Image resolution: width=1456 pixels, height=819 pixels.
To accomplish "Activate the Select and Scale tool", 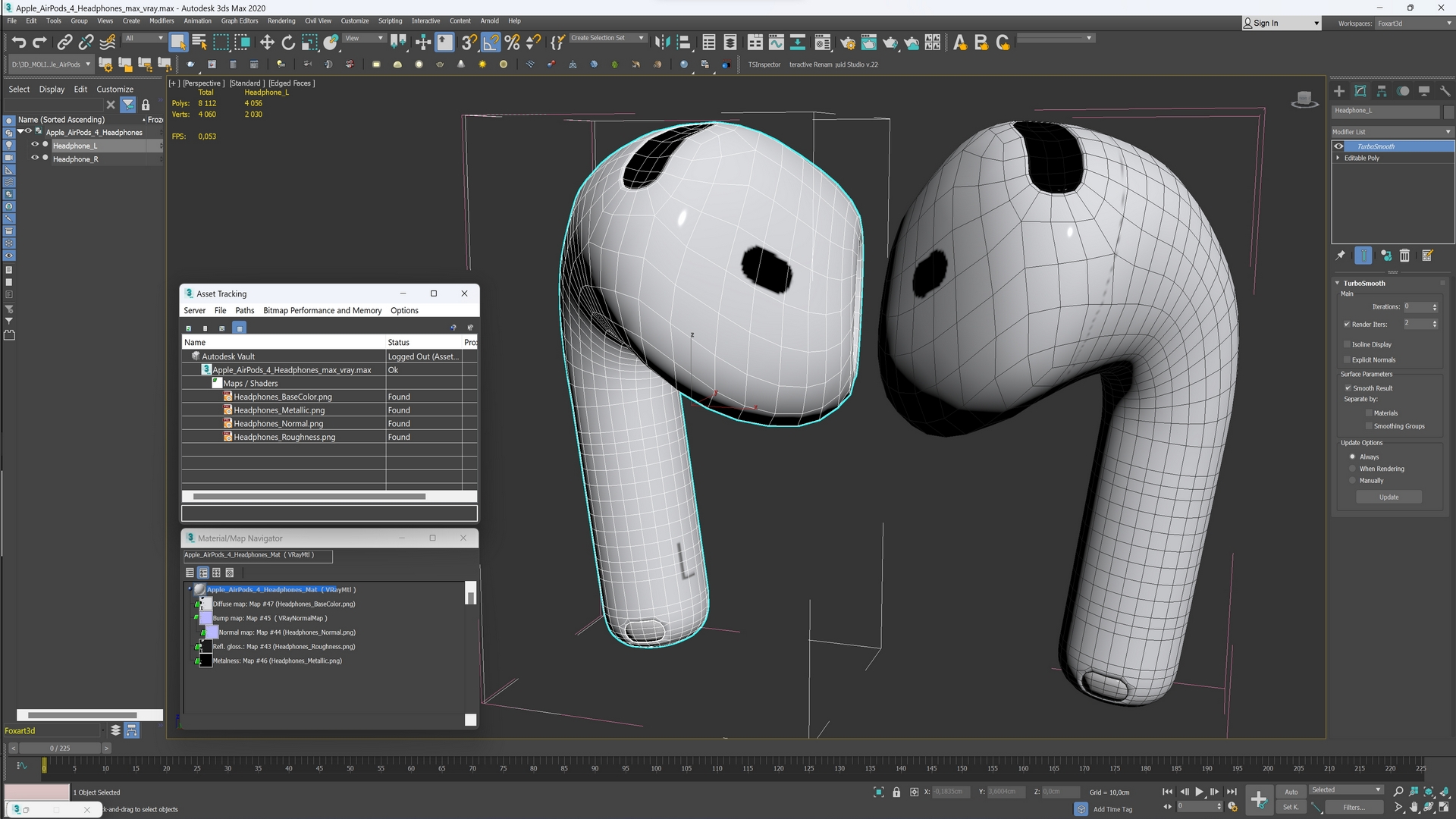I will click(x=309, y=42).
